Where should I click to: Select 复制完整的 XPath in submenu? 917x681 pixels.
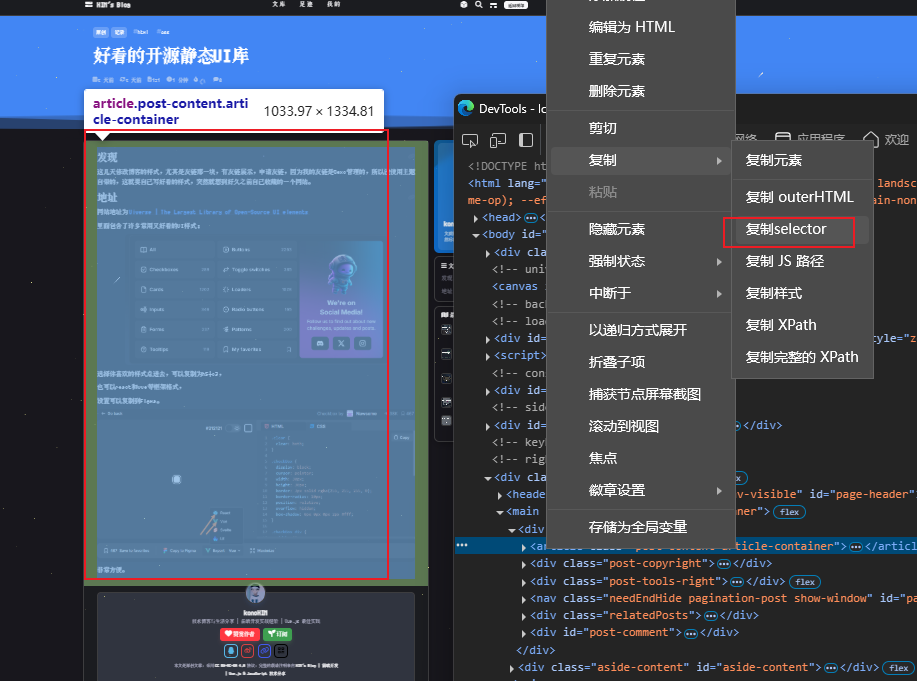click(802, 357)
